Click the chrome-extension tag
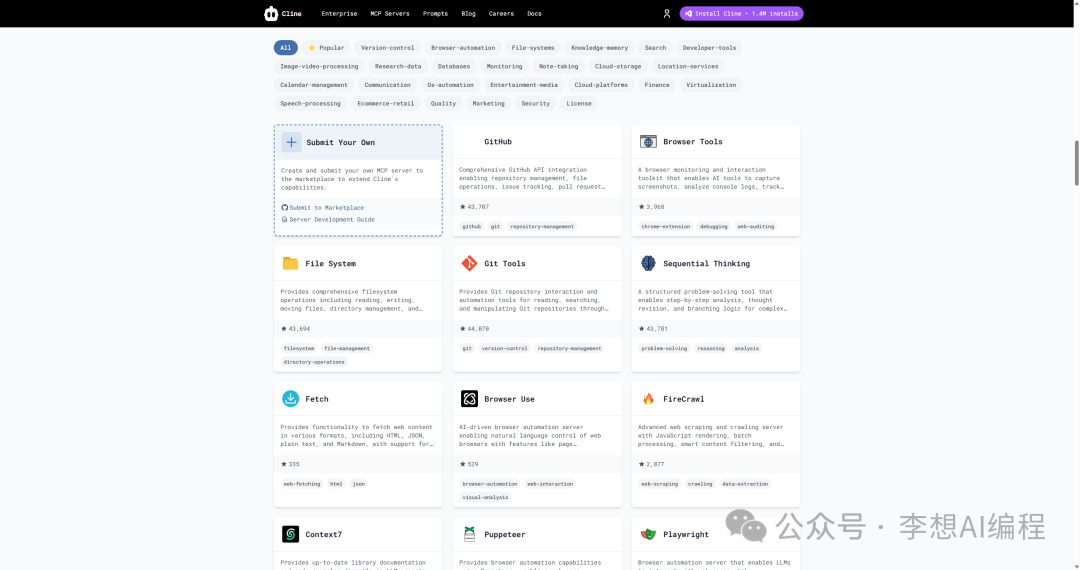 (665, 226)
